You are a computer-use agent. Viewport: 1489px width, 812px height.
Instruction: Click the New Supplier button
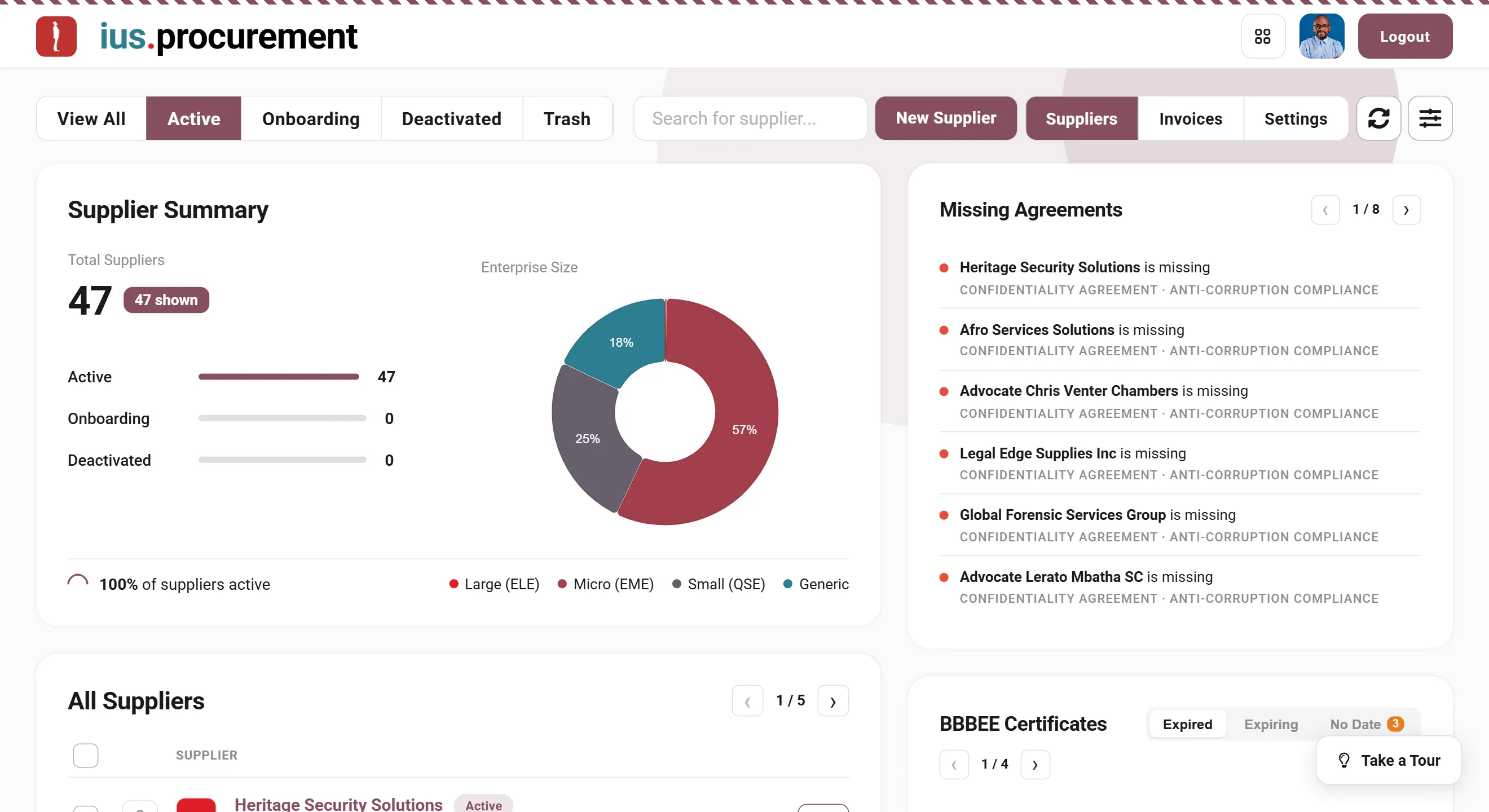(x=945, y=118)
